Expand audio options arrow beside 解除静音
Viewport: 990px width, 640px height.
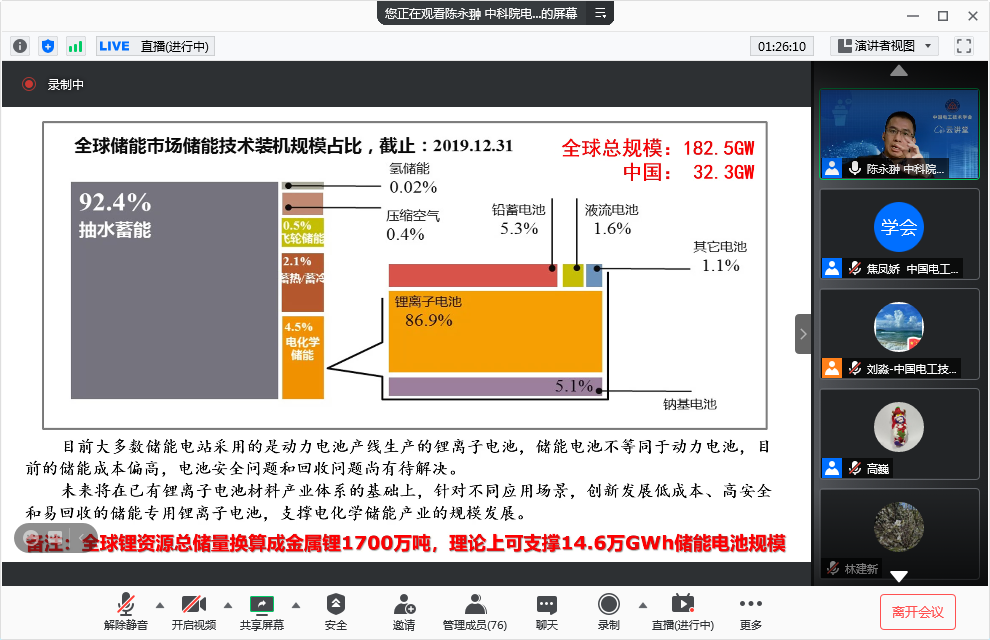(159, 604)
